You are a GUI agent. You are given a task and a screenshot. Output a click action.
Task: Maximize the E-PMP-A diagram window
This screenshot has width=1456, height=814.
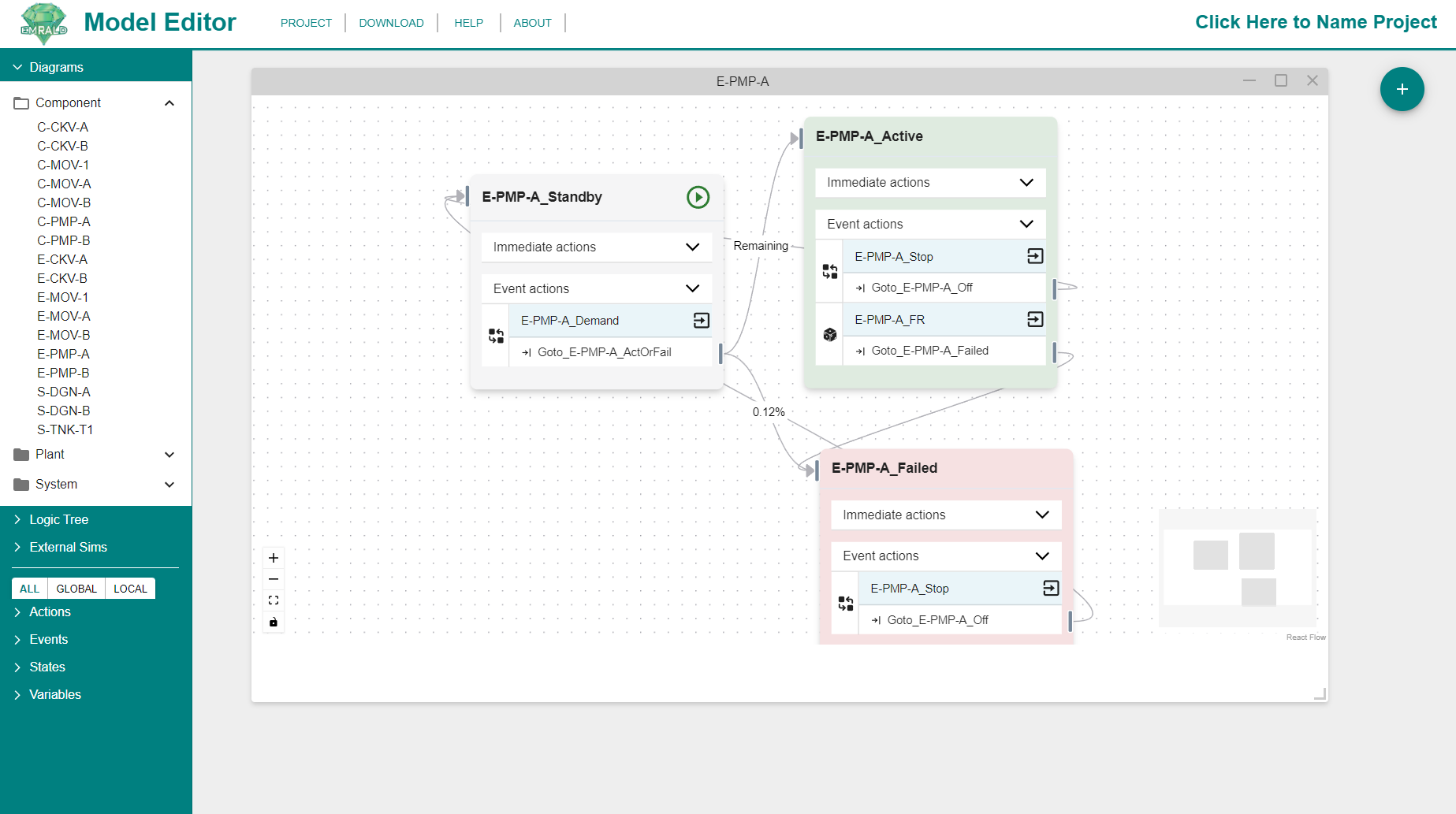tap(1281, 80)
